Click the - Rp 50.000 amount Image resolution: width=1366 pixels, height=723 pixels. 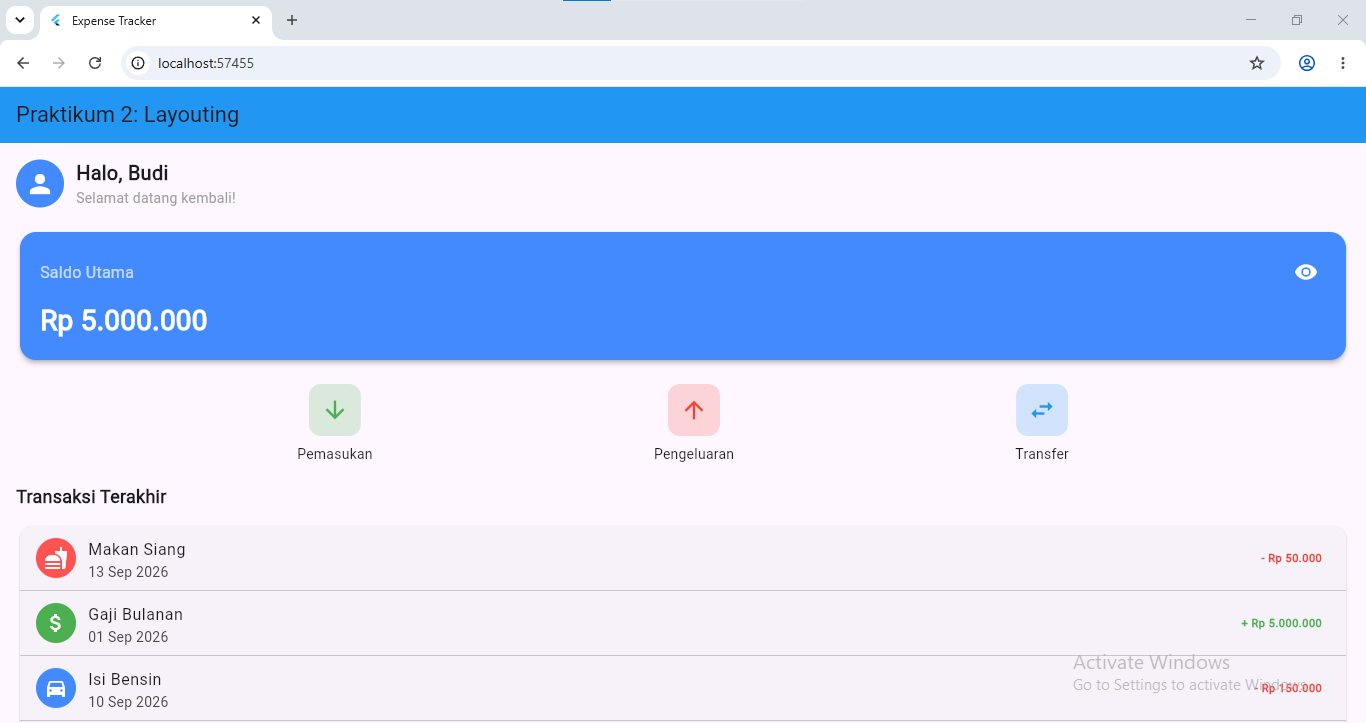click(1291, 558)
